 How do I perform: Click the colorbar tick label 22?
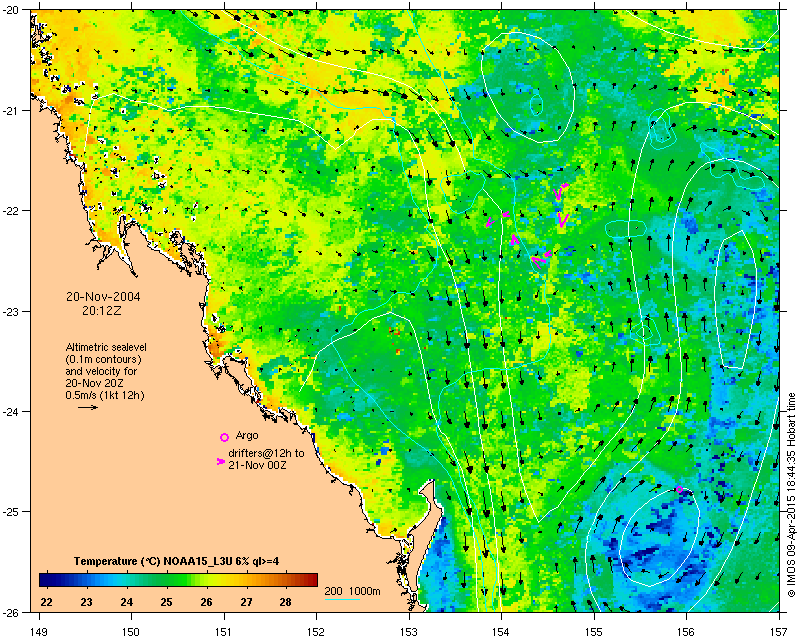click(x=46, y=602)
